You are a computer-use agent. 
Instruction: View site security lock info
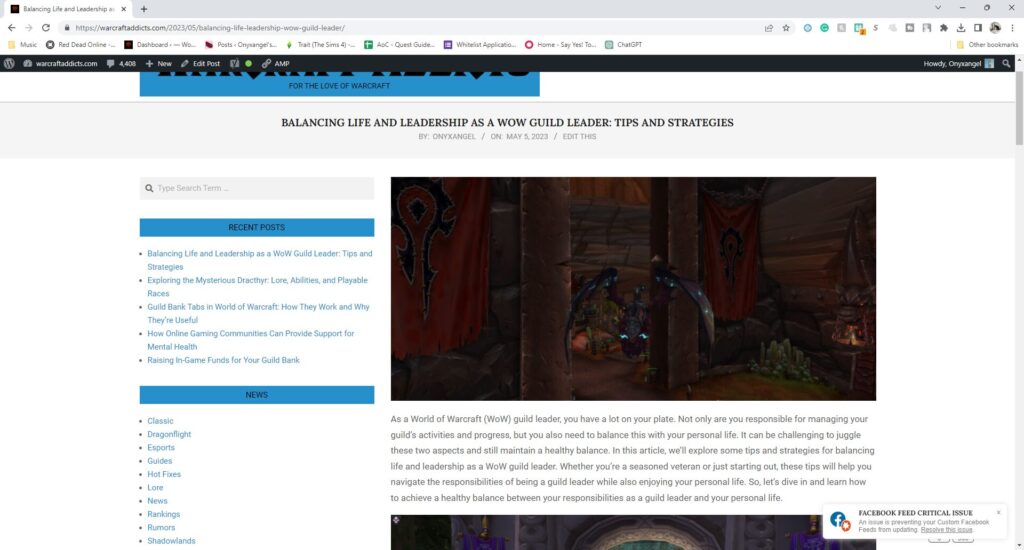pos(67,27)
